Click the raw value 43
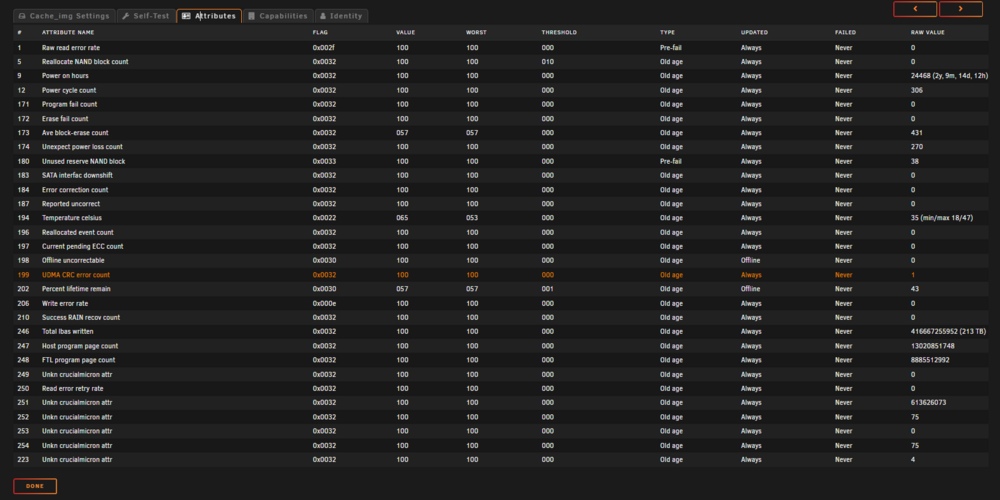Screen dimensions: 1000x500 [915, 289]
